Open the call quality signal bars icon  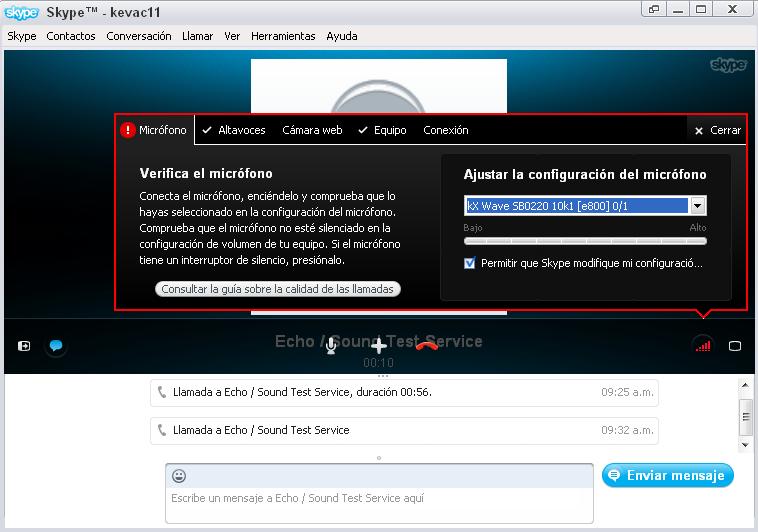pyautogui.click(x=703, y=346)
